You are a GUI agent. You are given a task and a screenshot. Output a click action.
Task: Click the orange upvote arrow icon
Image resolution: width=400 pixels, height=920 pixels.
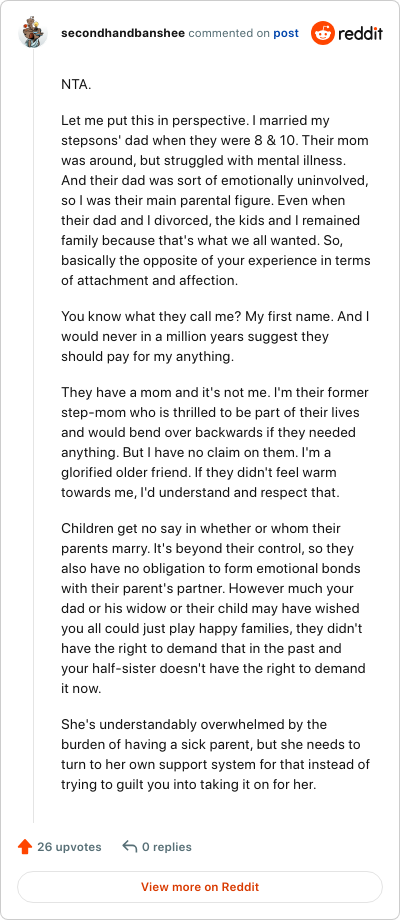(25, 847)
